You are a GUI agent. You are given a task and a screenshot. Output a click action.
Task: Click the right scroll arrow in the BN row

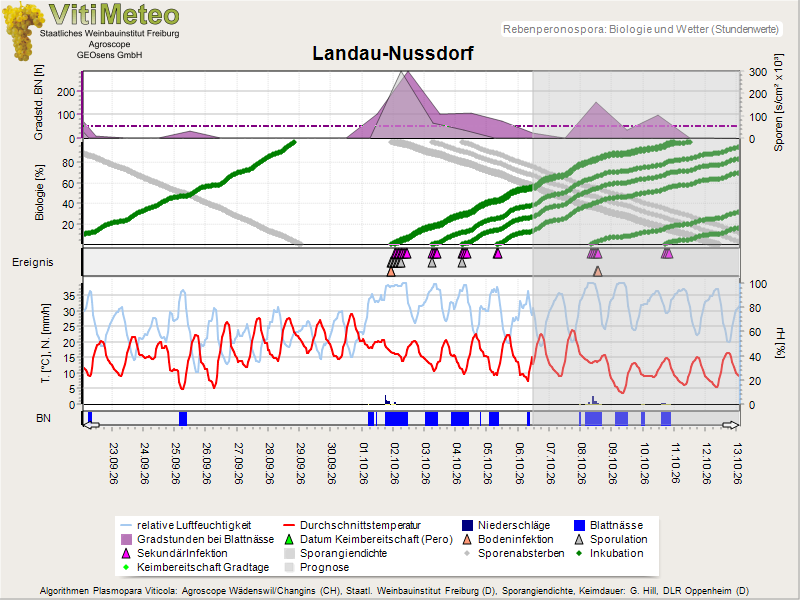click(730, 425)
